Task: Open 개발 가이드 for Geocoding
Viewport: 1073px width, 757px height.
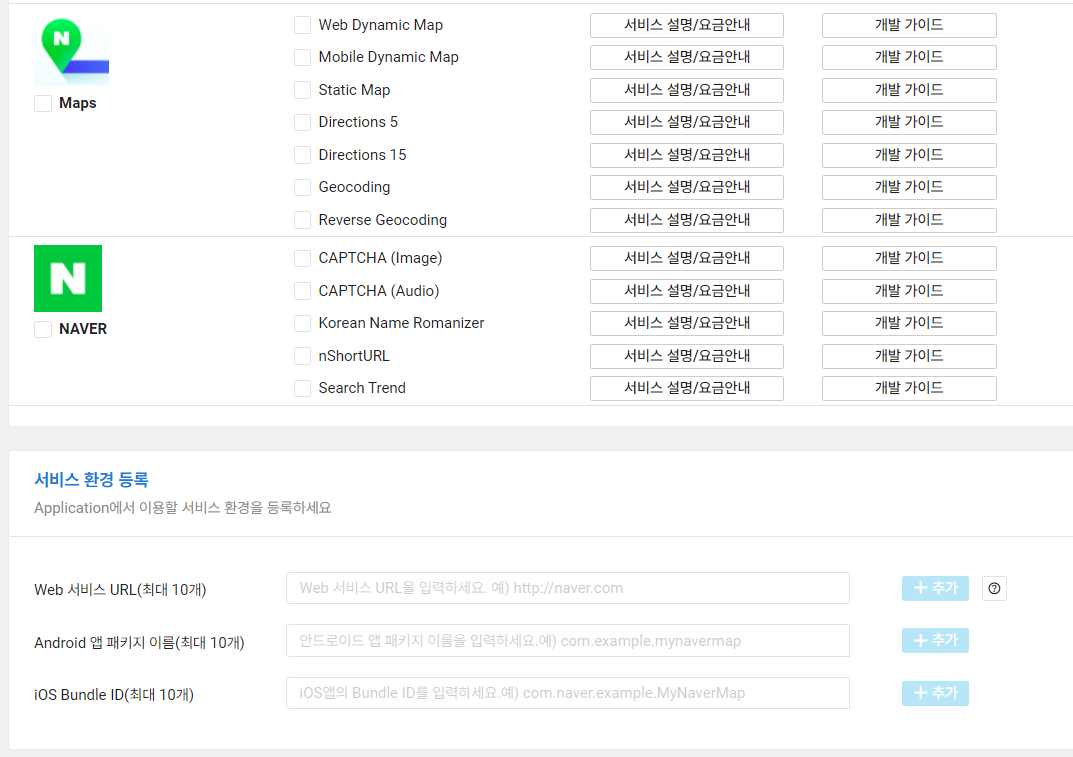Action: [909, 188]
